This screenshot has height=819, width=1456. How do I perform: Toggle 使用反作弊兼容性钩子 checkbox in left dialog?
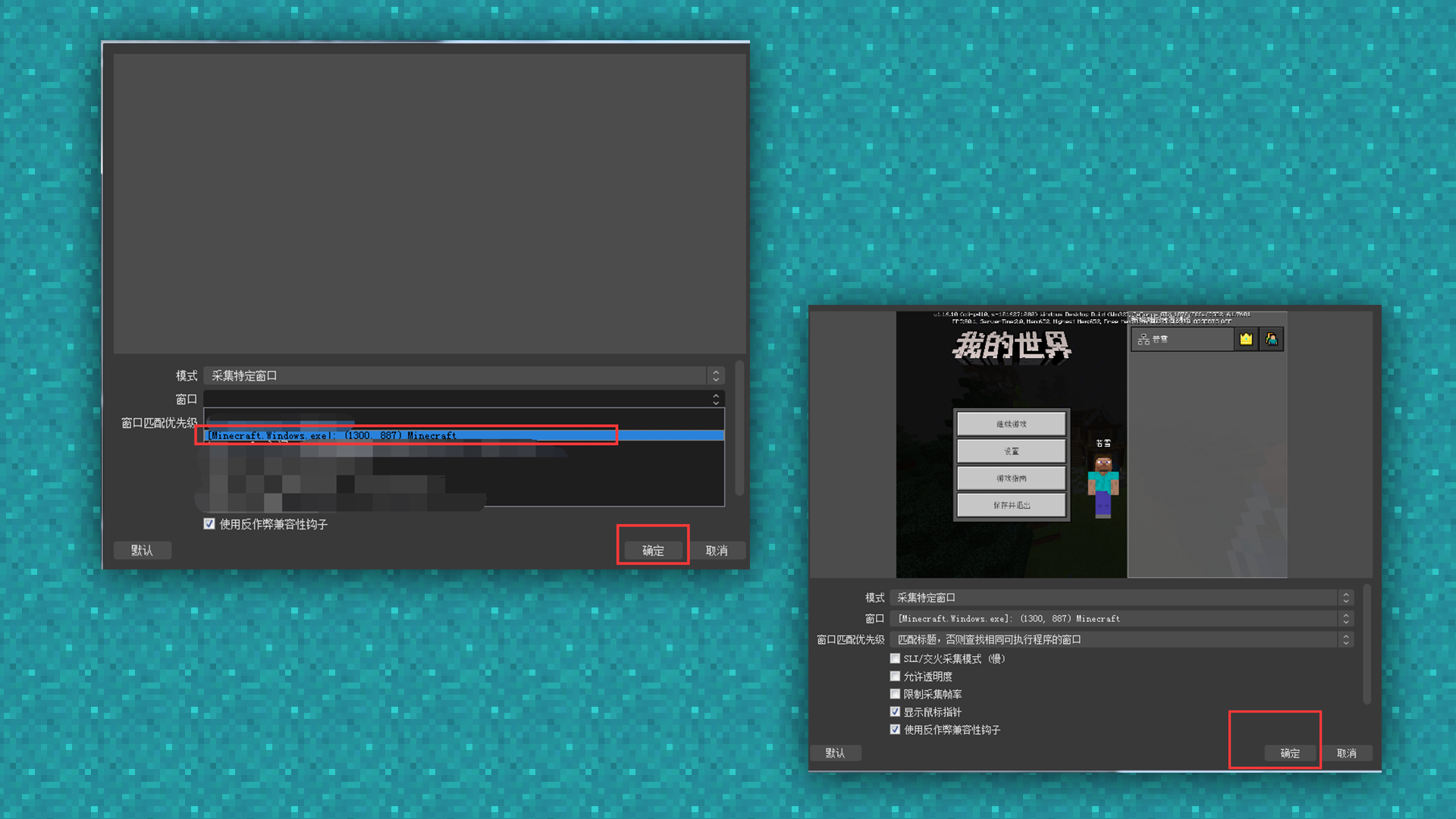[209, 524]
